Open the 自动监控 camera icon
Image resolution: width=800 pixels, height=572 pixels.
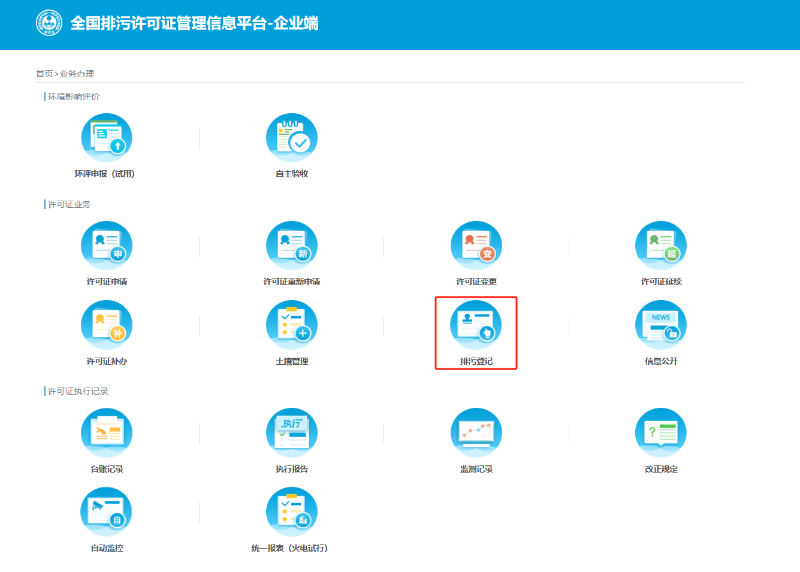click(106, 513)
